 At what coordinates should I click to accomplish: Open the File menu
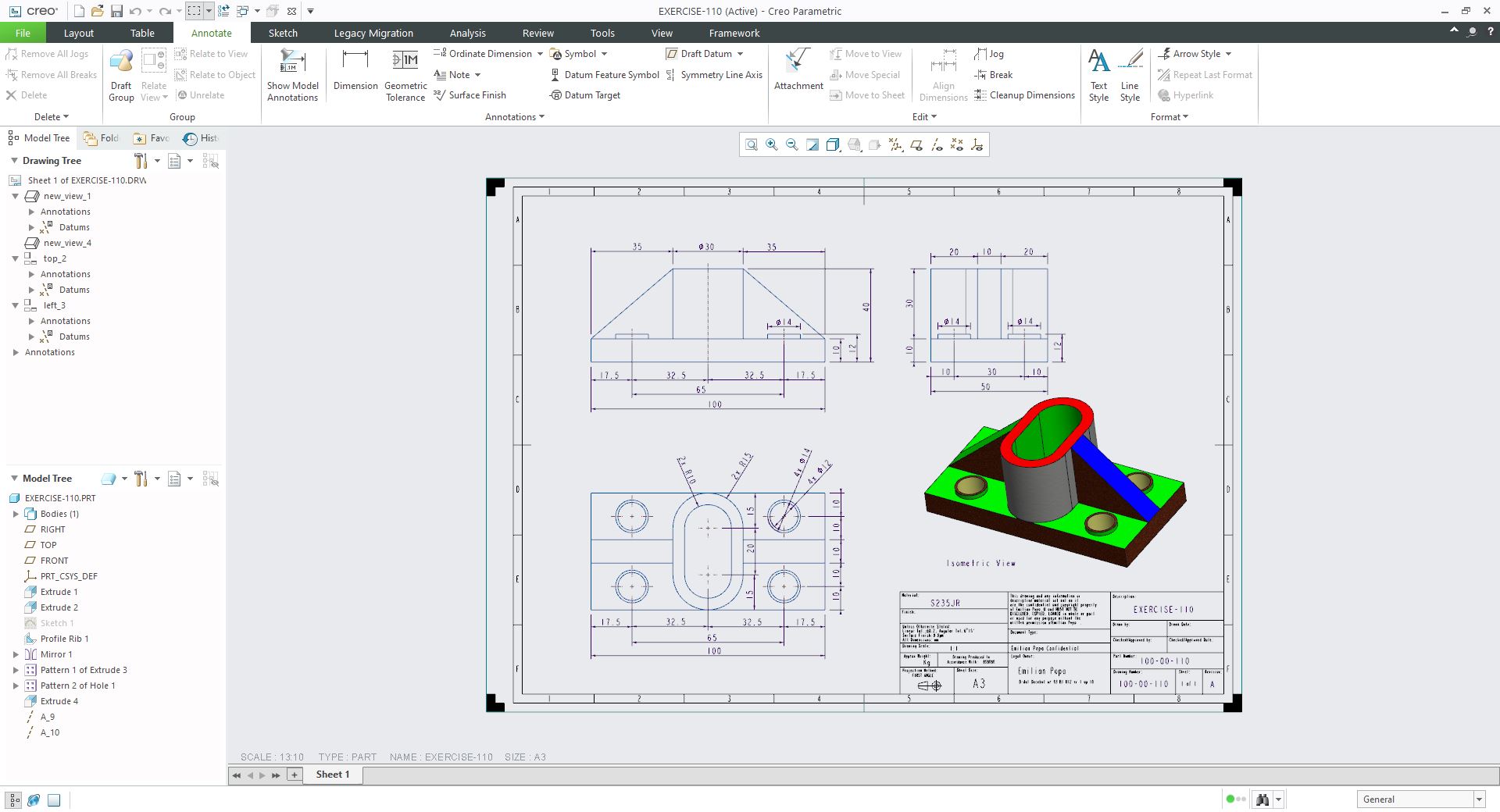pos(23,33)
